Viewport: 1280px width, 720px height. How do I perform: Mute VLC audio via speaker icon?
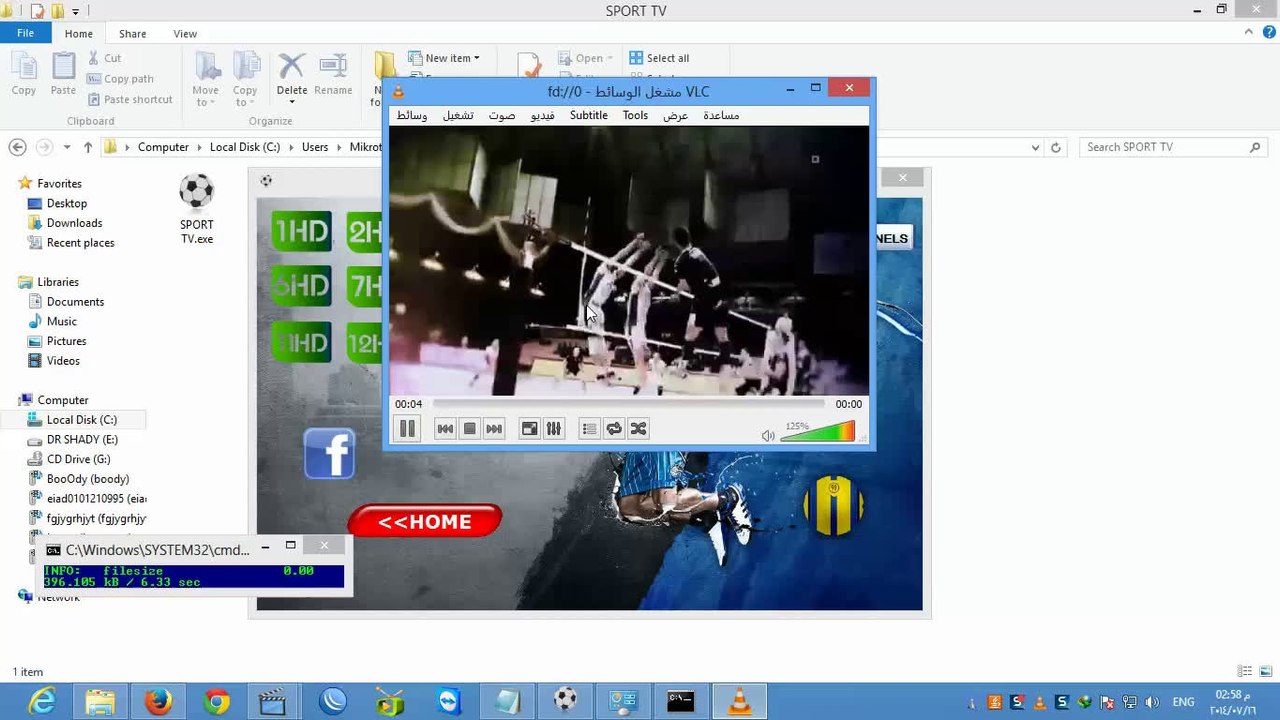[768, 436]
